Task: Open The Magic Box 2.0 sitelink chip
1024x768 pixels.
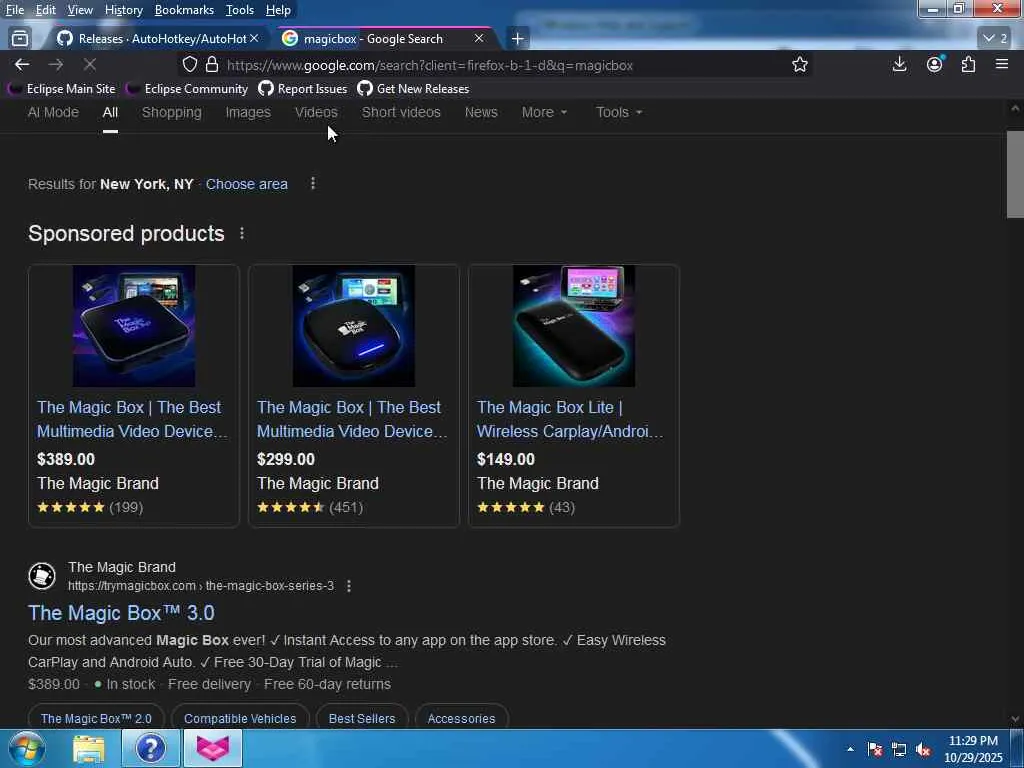Action: pos(96,718)
